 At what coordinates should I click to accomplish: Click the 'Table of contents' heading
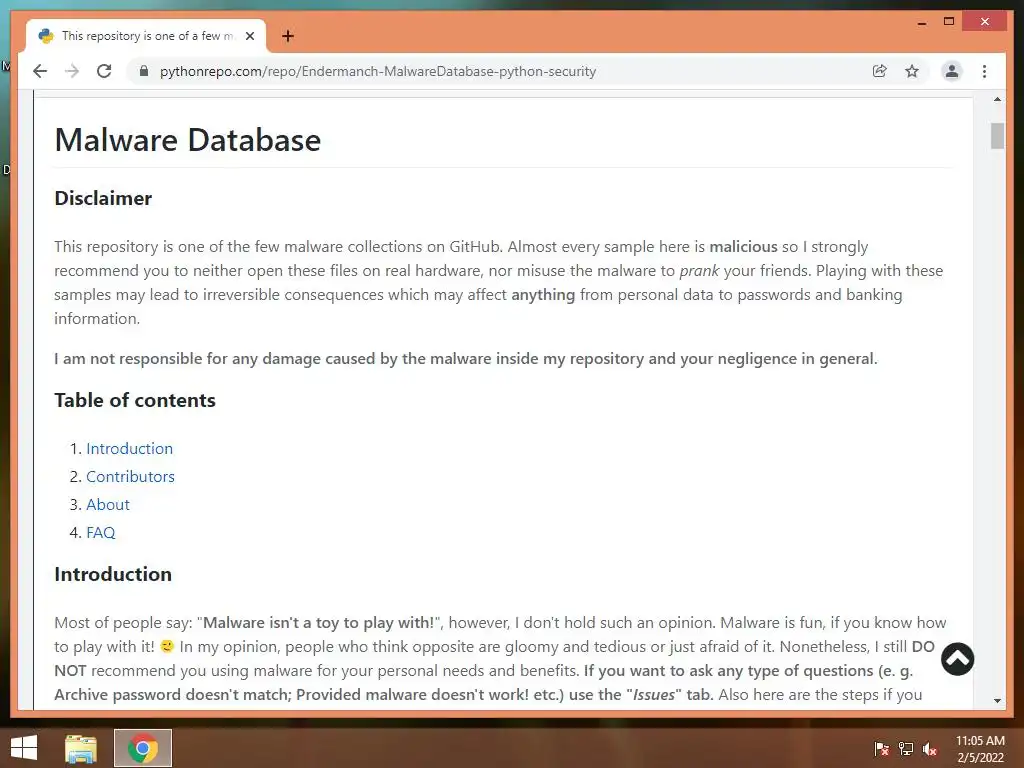(135, 400)
